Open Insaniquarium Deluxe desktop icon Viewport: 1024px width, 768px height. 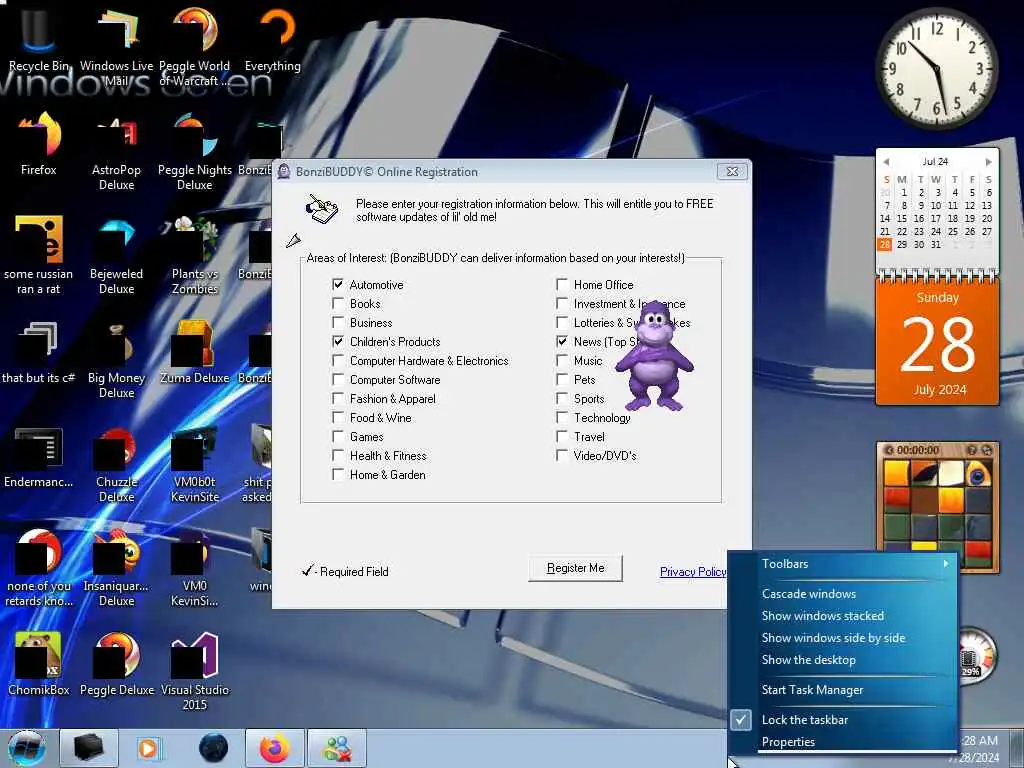(x=116, y=568)
